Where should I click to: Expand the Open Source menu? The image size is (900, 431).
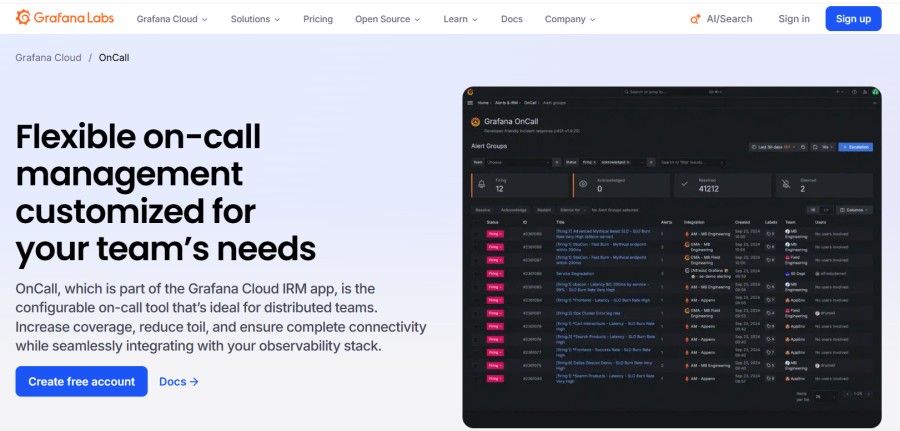(x=387, y=19)
